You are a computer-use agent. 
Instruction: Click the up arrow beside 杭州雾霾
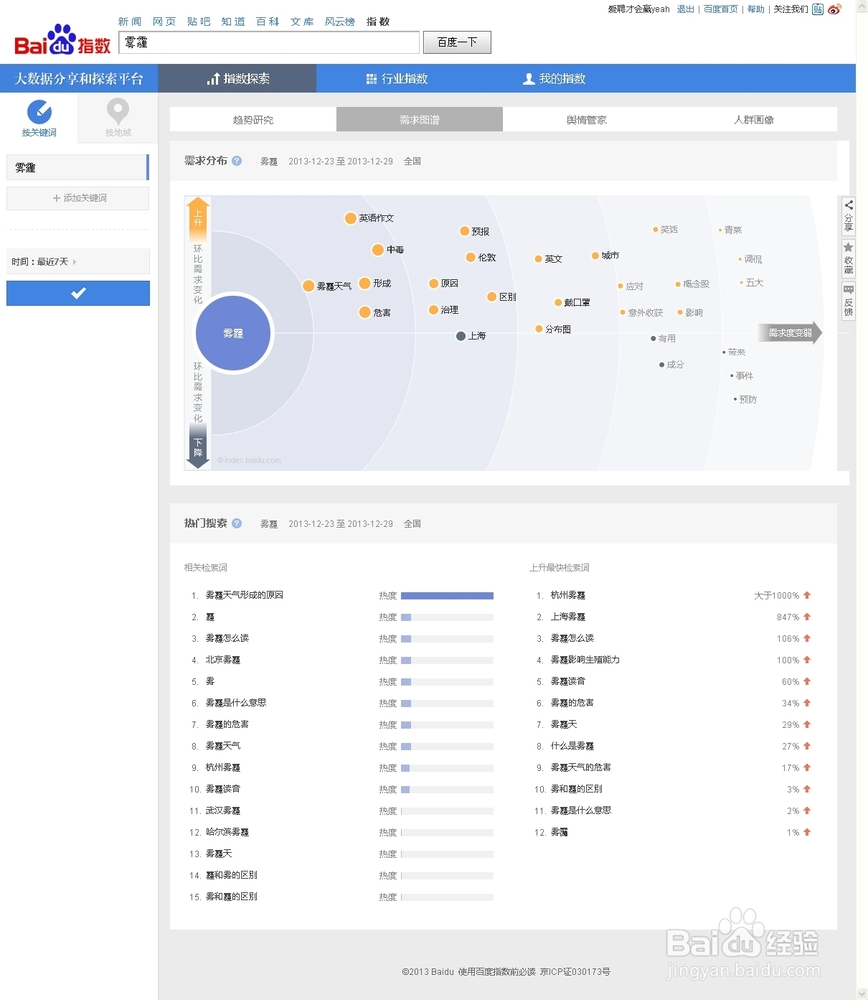(807, 595)
